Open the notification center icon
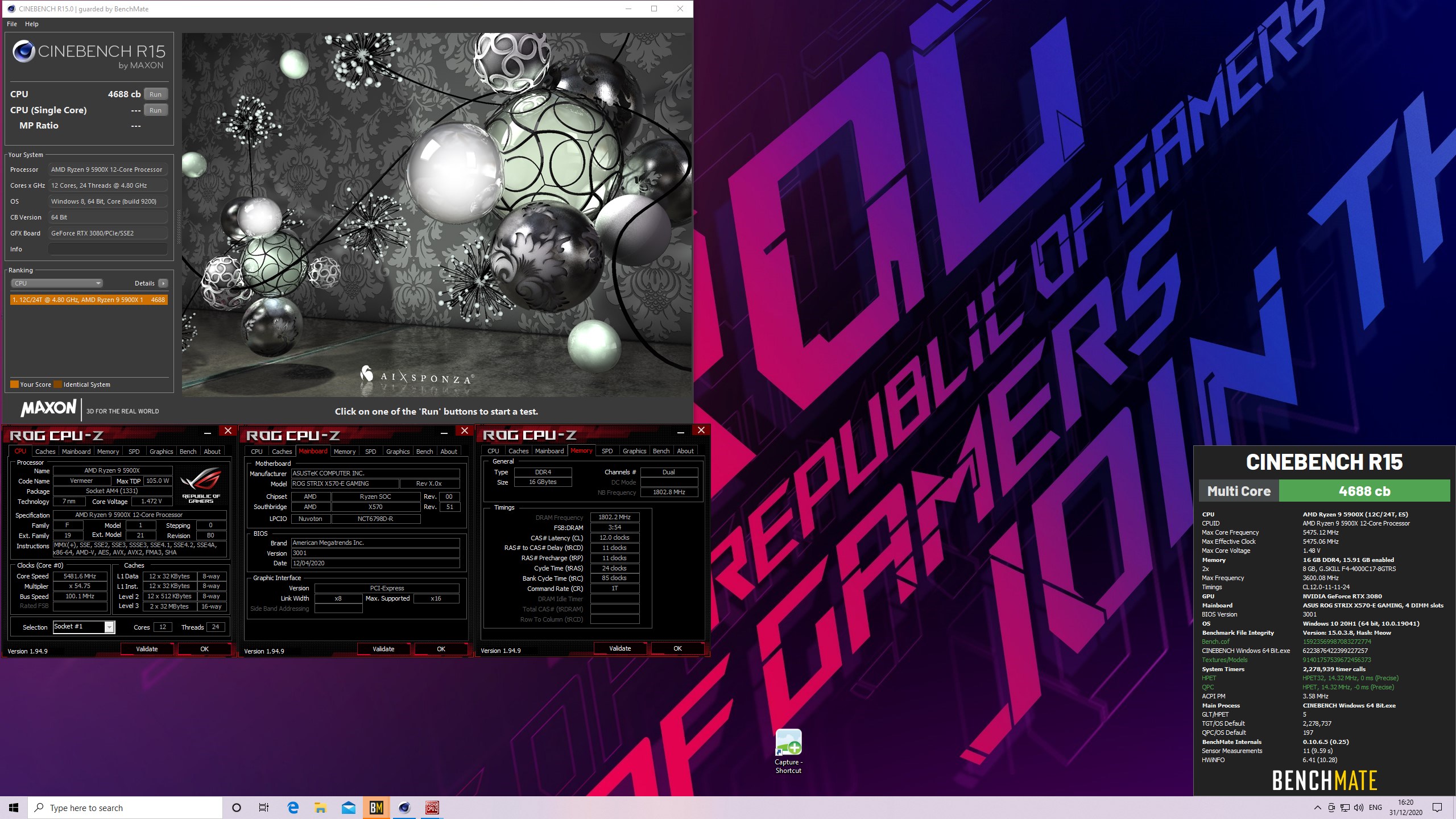Image resolution: width=1456 pixels, height=819 pixels. coord(1437,808)
